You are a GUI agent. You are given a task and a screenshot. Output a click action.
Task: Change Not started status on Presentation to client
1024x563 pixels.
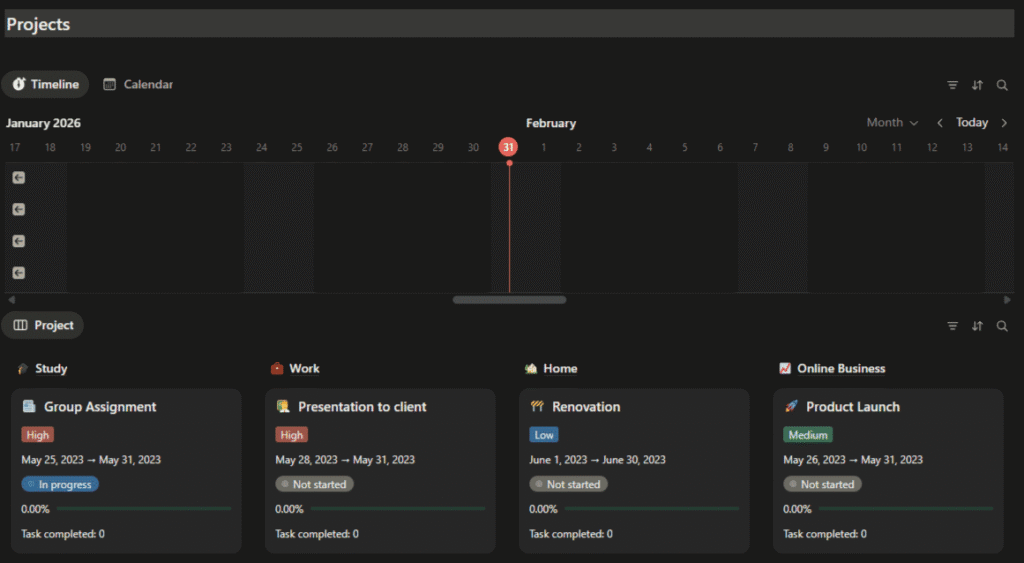tap(314, 485)
